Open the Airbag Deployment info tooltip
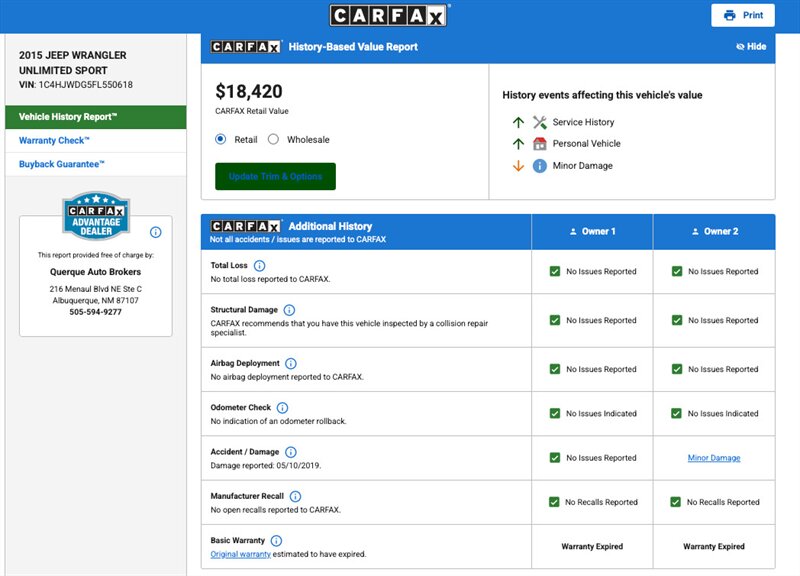800x576 pixels. coord(292,364)
